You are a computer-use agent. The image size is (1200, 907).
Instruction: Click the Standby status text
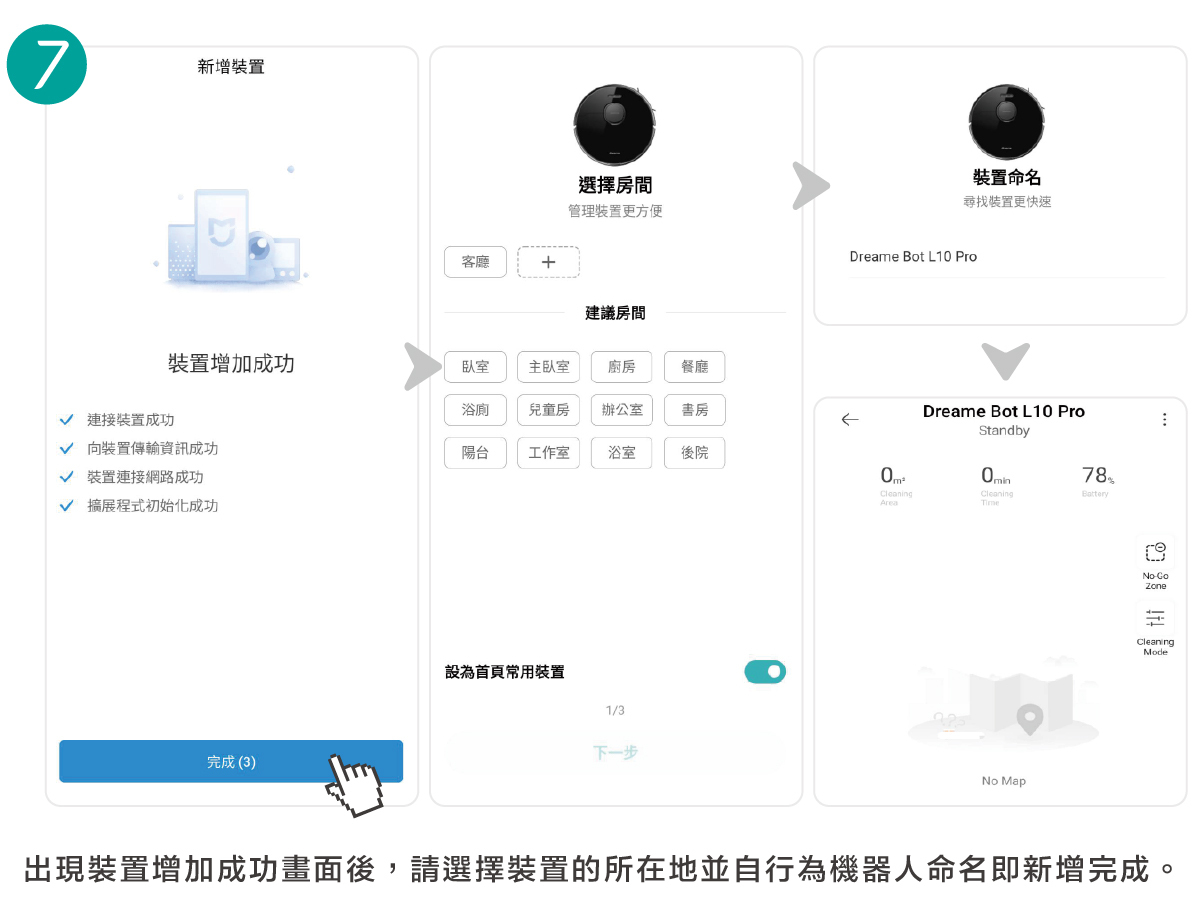pyautogui.click(x=1004, y=431)
